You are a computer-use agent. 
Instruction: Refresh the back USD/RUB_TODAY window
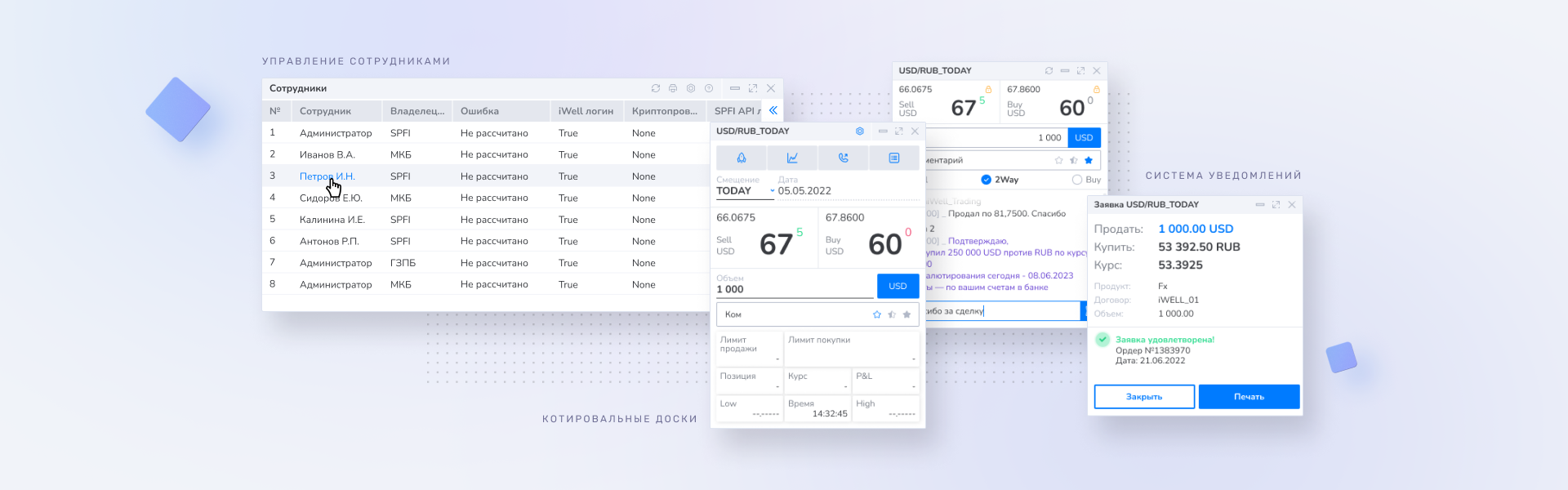pos(1049,71)
